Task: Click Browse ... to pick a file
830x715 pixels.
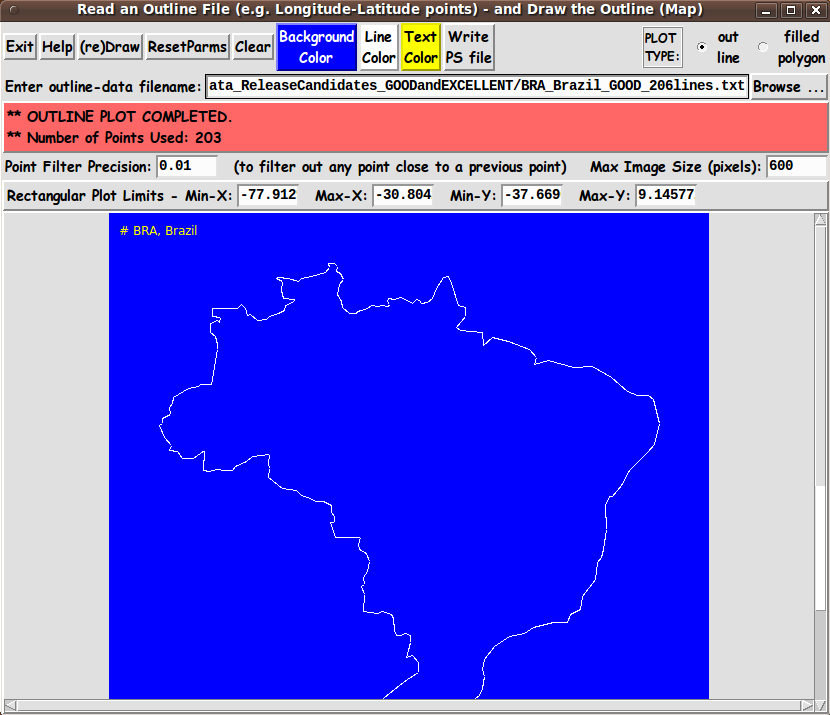Action: [788, 86]
